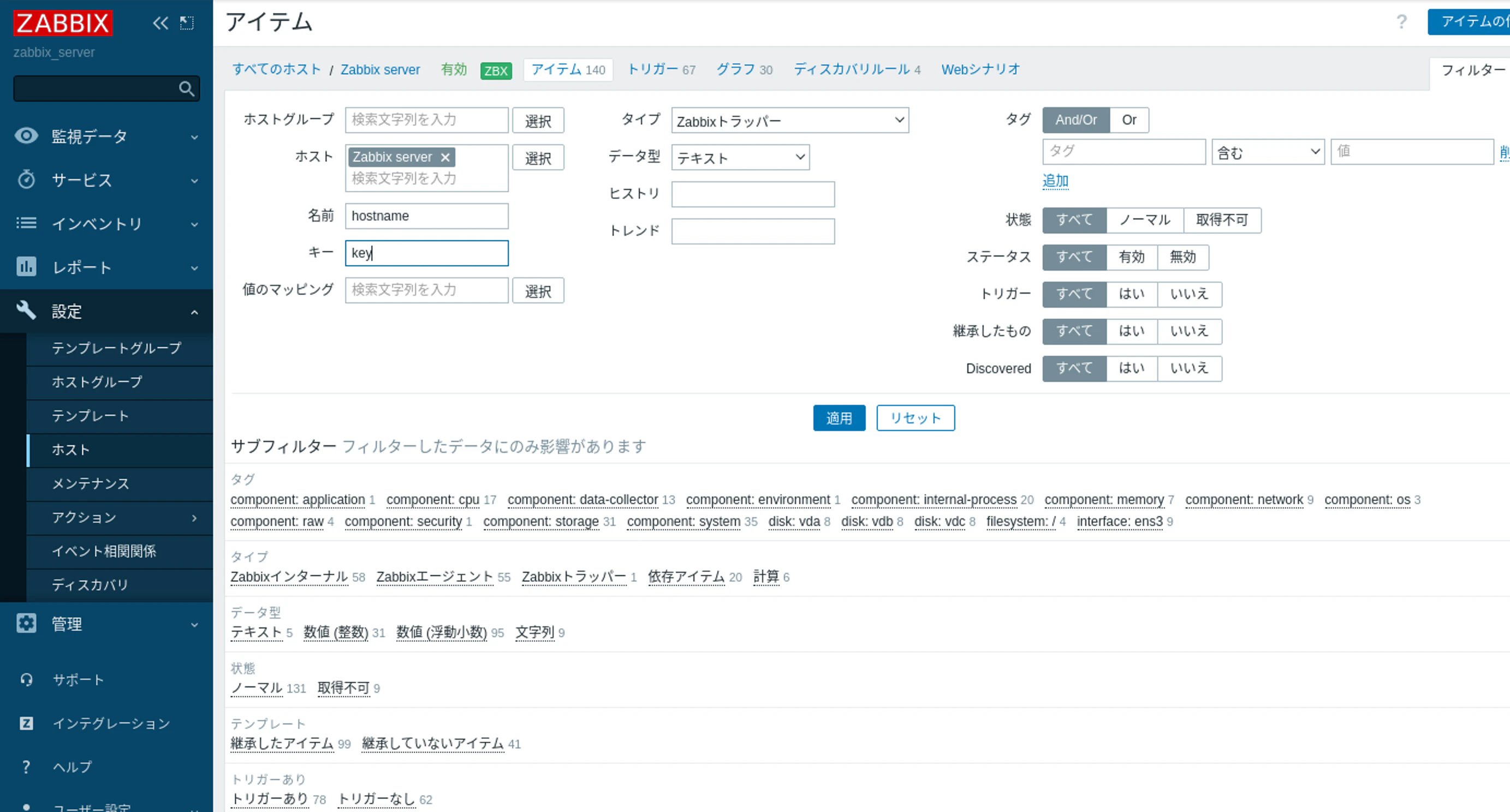Click the question mark icon for ヘルプ

[26, 767]
